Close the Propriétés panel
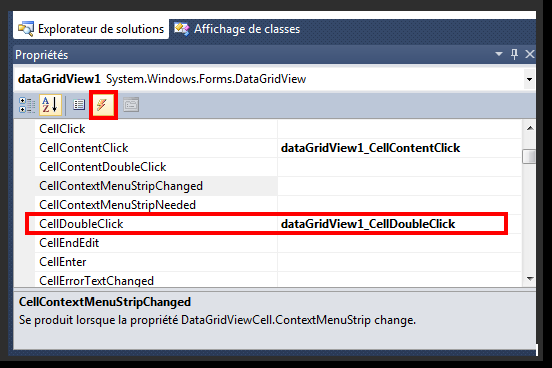The width and height of the screenshot is (552, 368). click(x=530, y=54)
